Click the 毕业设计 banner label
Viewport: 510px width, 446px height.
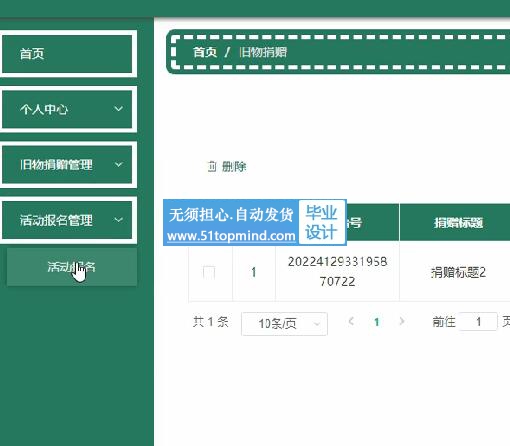tap(321, 222)
